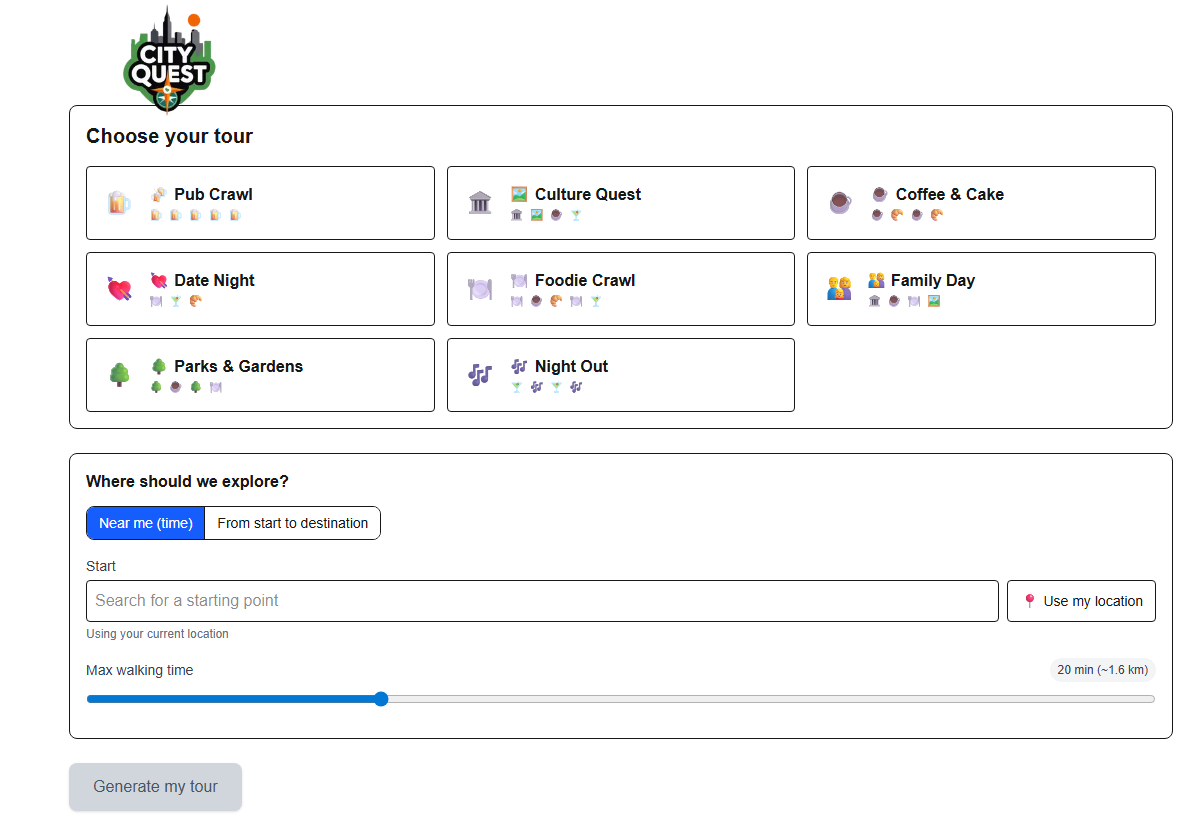
Task: Click the tree icon on Parks & Gardens
Action: [119, 374]
